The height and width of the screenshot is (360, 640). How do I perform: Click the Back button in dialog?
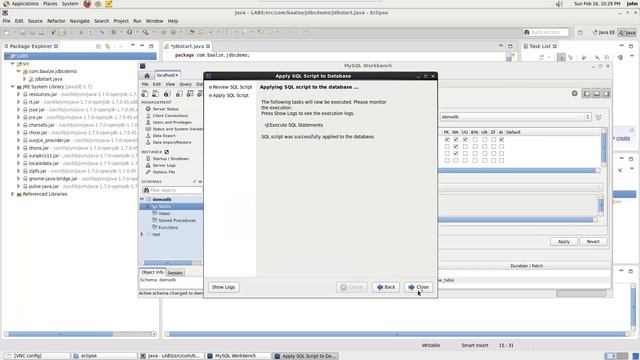pyautogui.click(x=386, y=287)
